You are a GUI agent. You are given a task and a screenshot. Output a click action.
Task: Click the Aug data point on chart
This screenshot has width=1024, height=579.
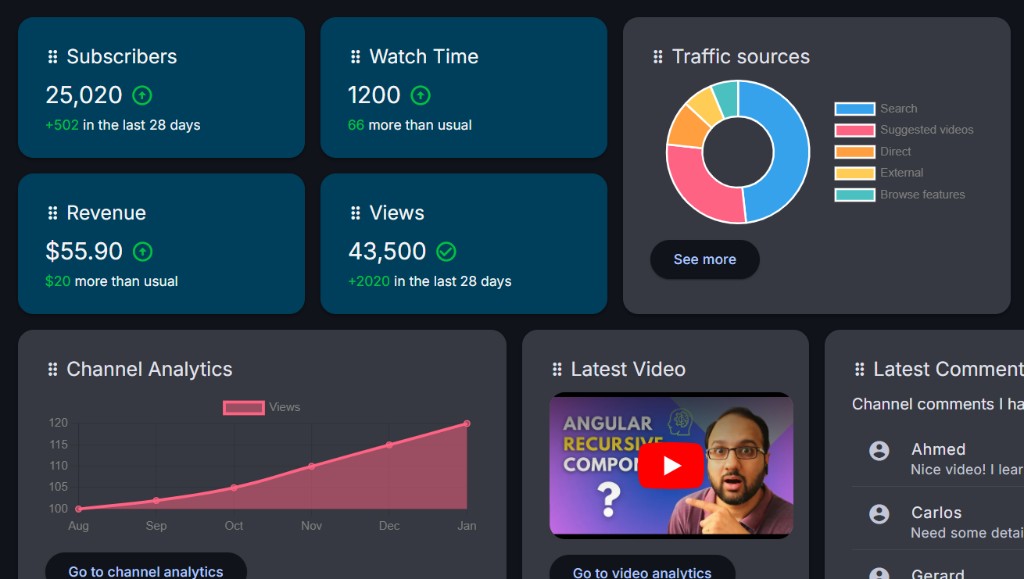[x=78, y=509]
